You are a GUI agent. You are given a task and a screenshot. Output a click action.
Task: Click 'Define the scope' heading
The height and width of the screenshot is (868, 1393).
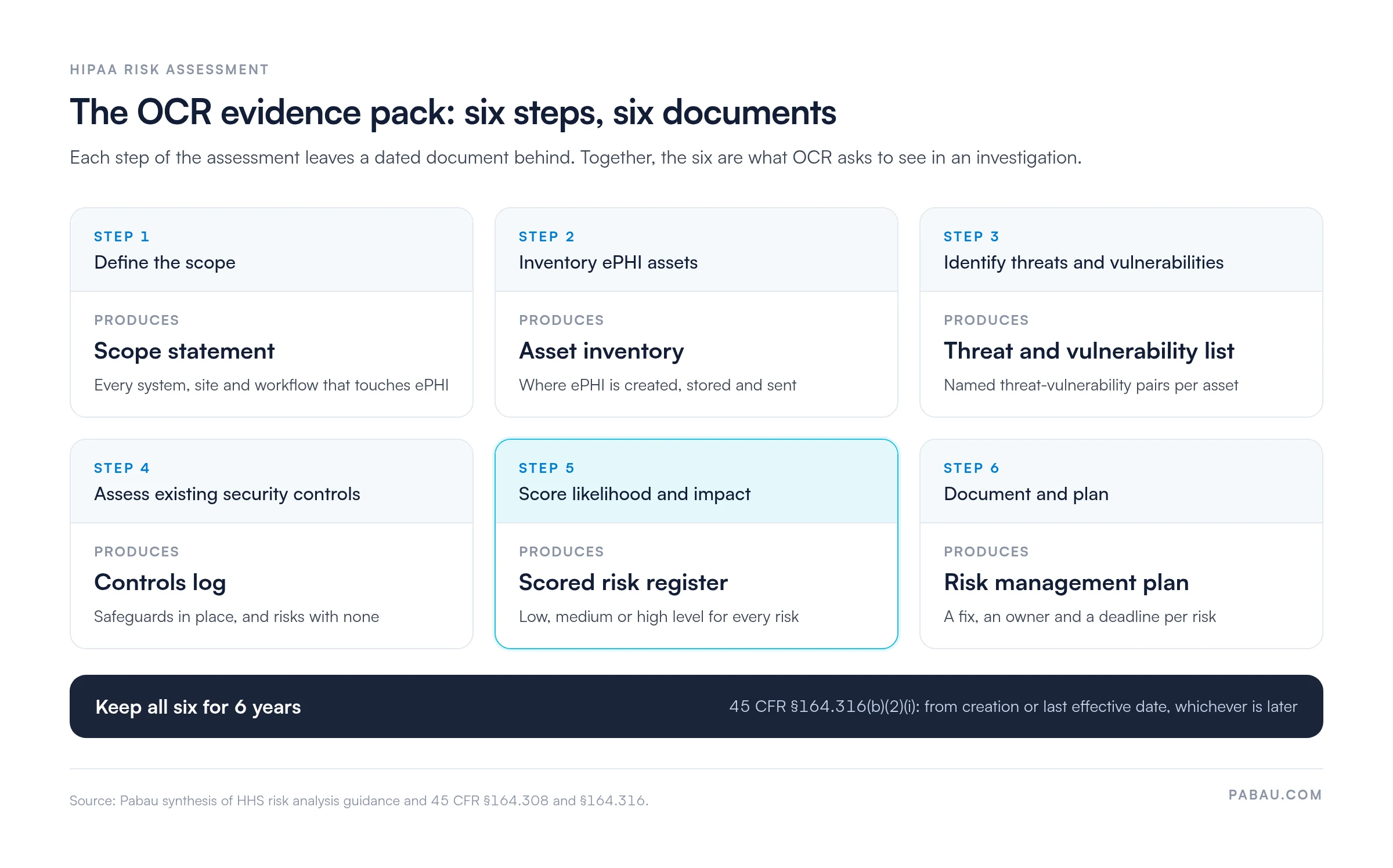[165, 263]
